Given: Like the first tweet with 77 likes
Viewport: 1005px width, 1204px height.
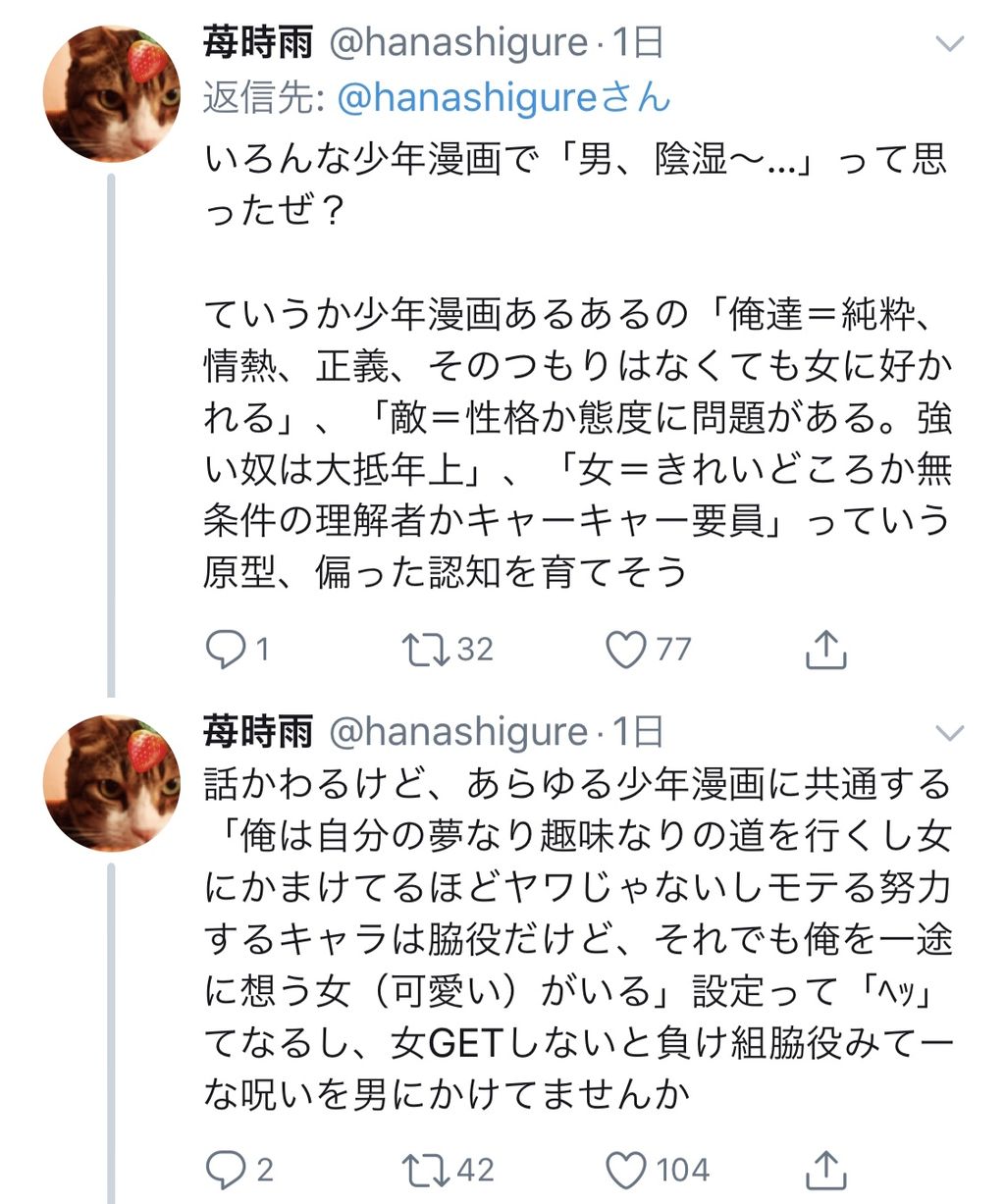Looking at the screenshot, I should click(626, 649).
